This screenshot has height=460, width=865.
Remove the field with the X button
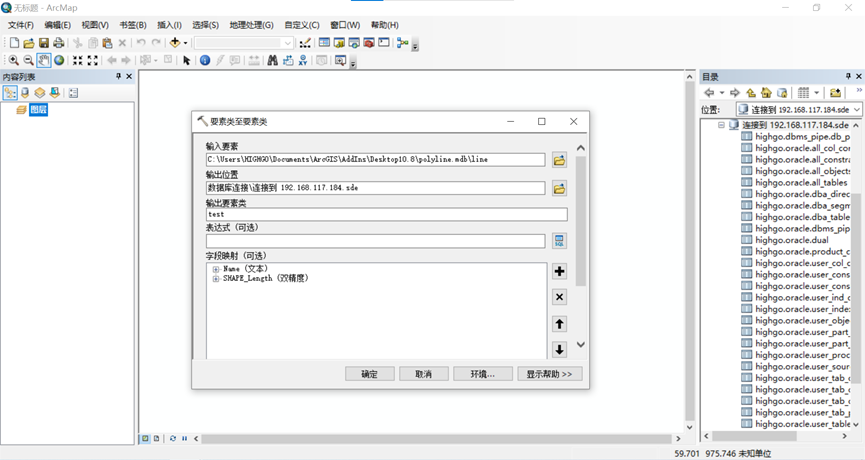(559, 297)
